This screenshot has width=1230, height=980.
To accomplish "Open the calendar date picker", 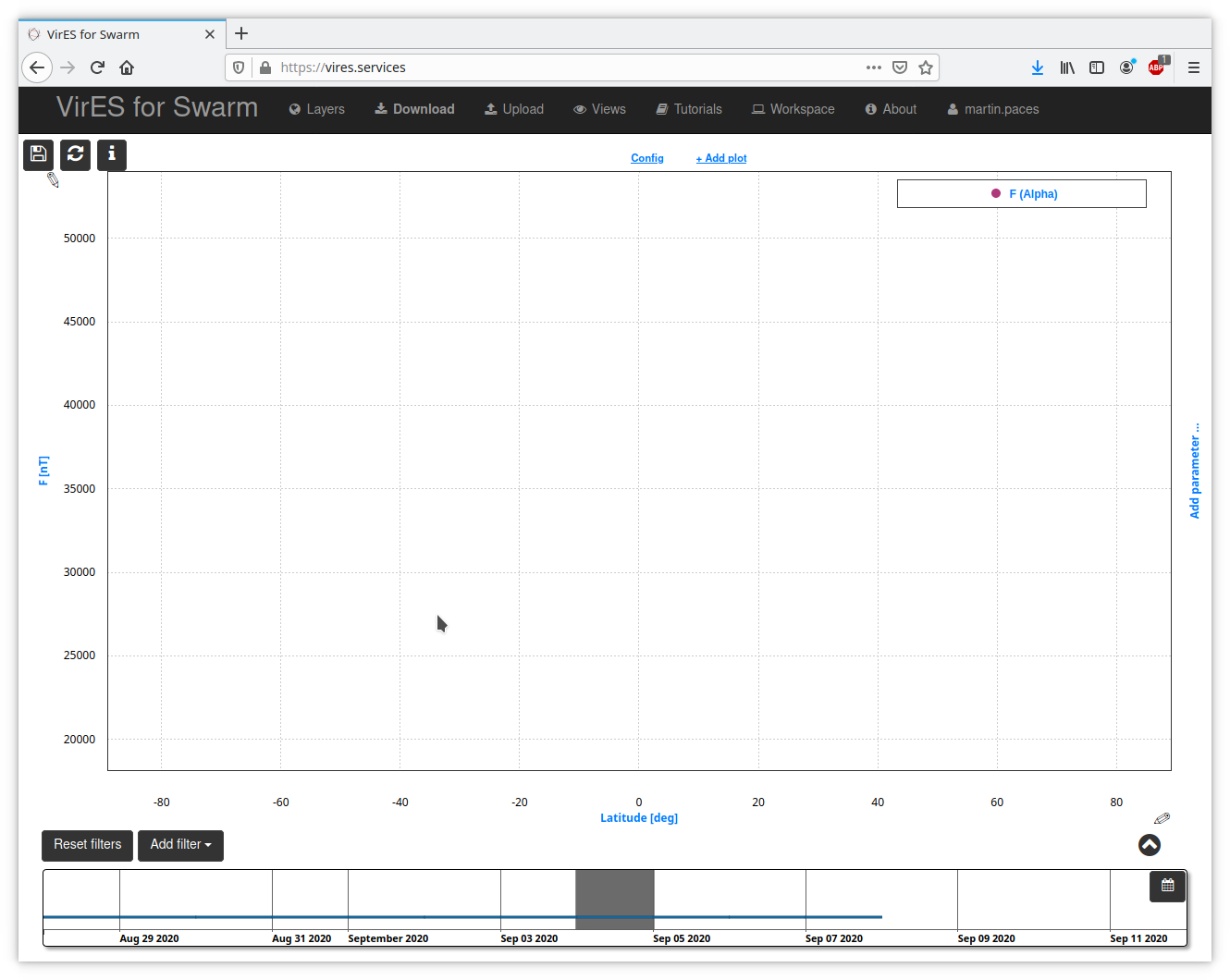I will [1167, 886].
